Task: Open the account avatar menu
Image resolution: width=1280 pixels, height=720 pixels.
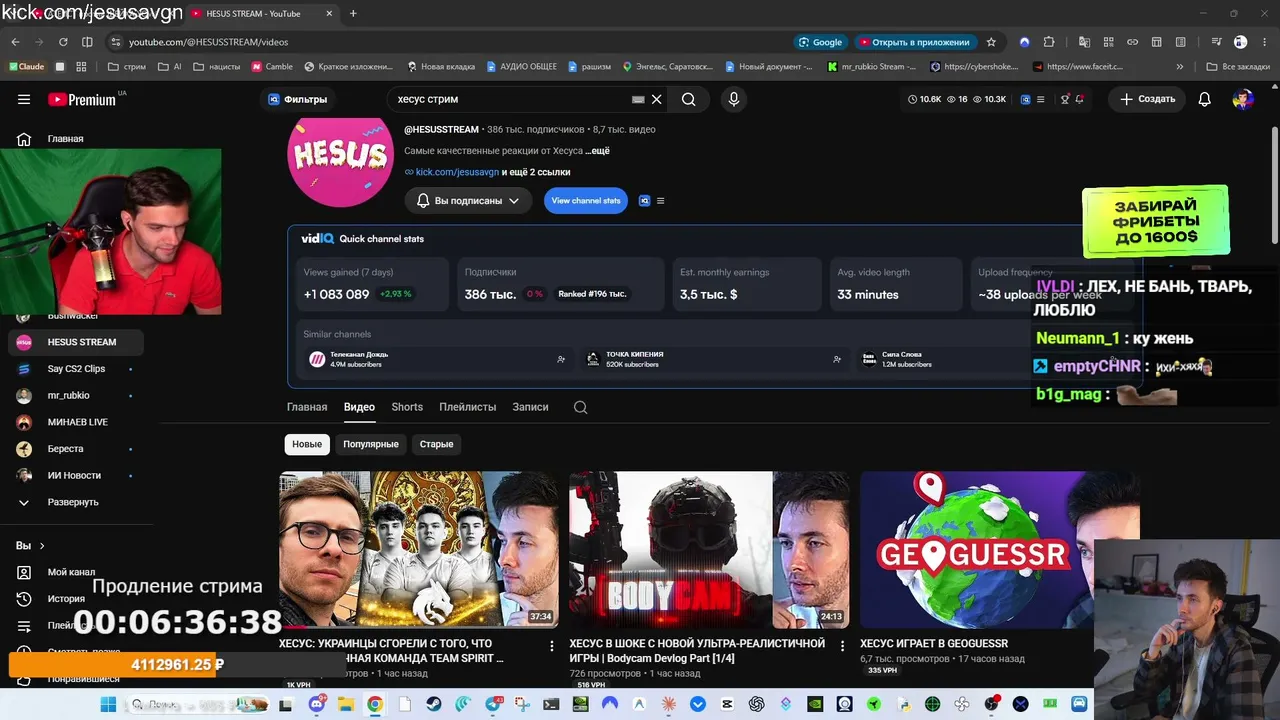Action: (1243, 99)
